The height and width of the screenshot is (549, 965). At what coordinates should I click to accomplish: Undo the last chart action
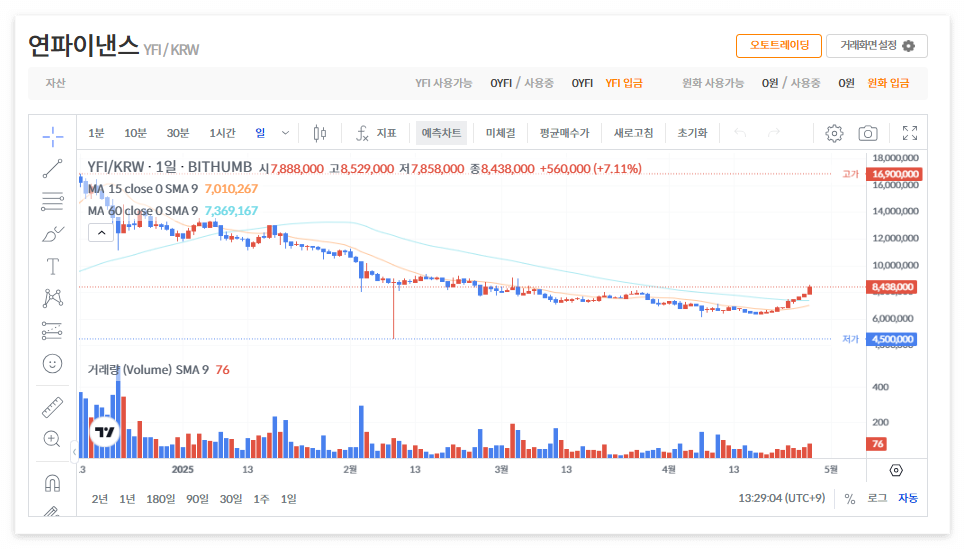tap(740, 133)
